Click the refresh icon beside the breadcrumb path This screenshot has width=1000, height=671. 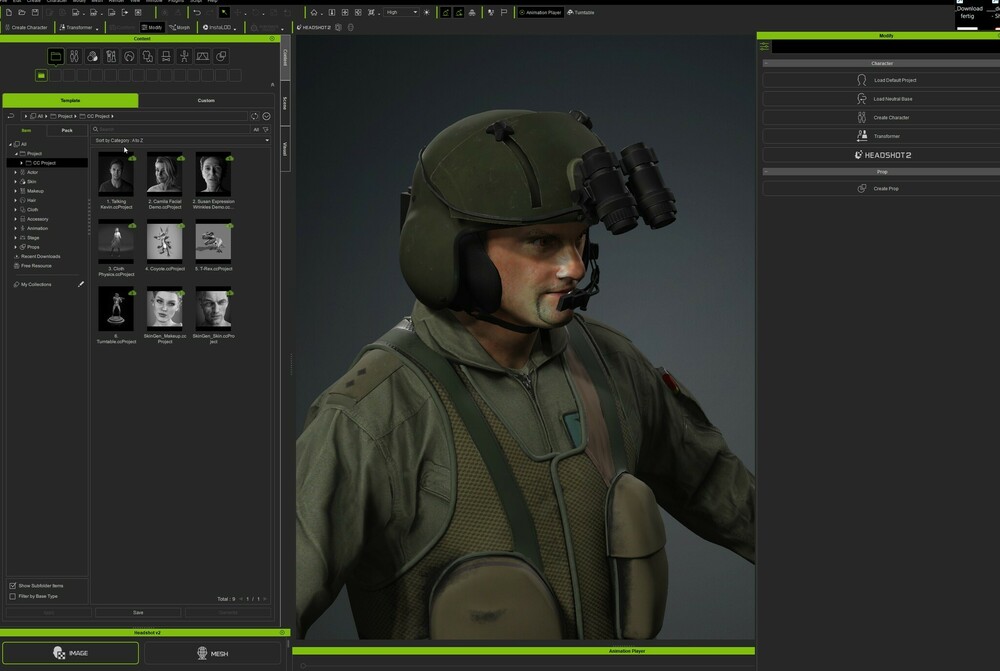(x=255, y=116)
